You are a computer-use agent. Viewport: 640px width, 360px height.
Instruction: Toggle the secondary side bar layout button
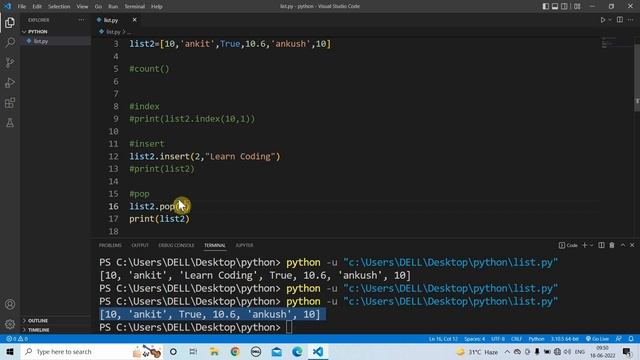click(564, 6)
